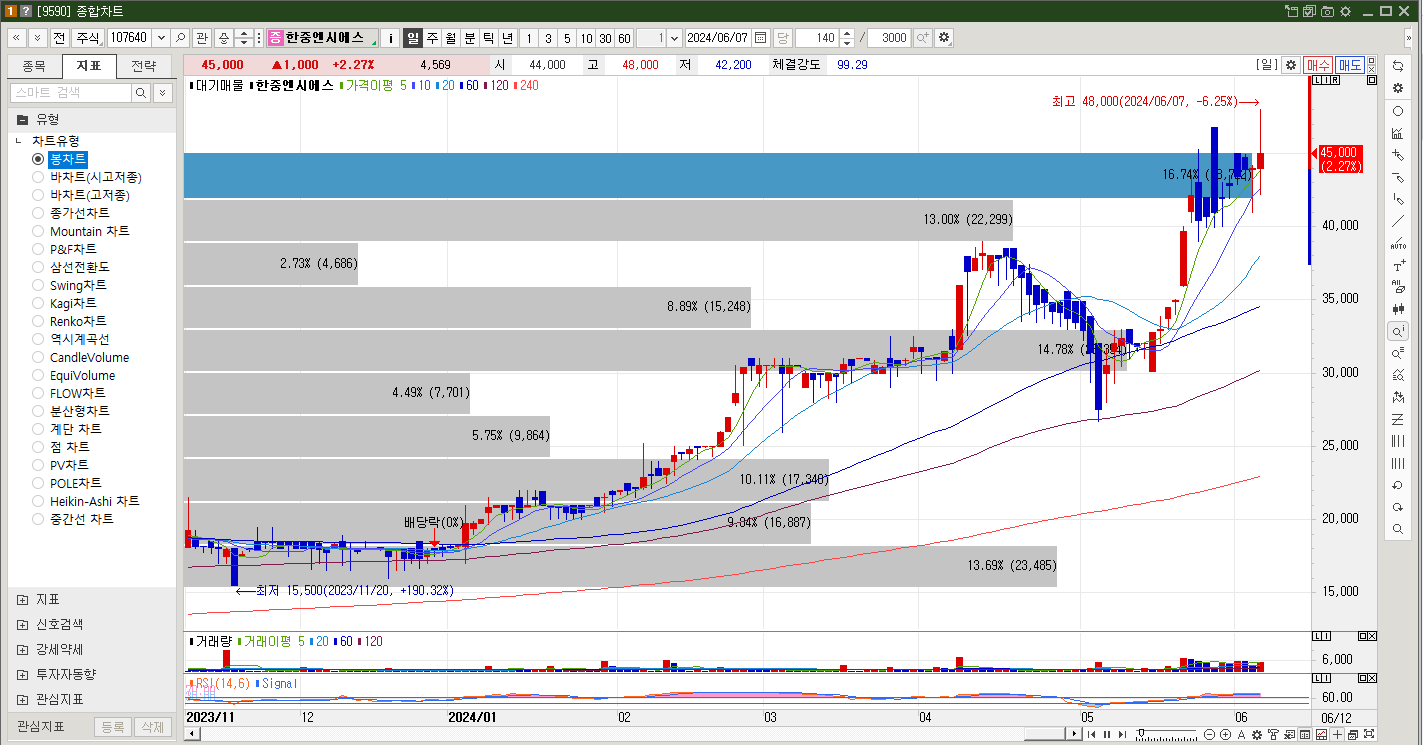
Task: Click the smart search magnifier button
Action: pos(141,93)
